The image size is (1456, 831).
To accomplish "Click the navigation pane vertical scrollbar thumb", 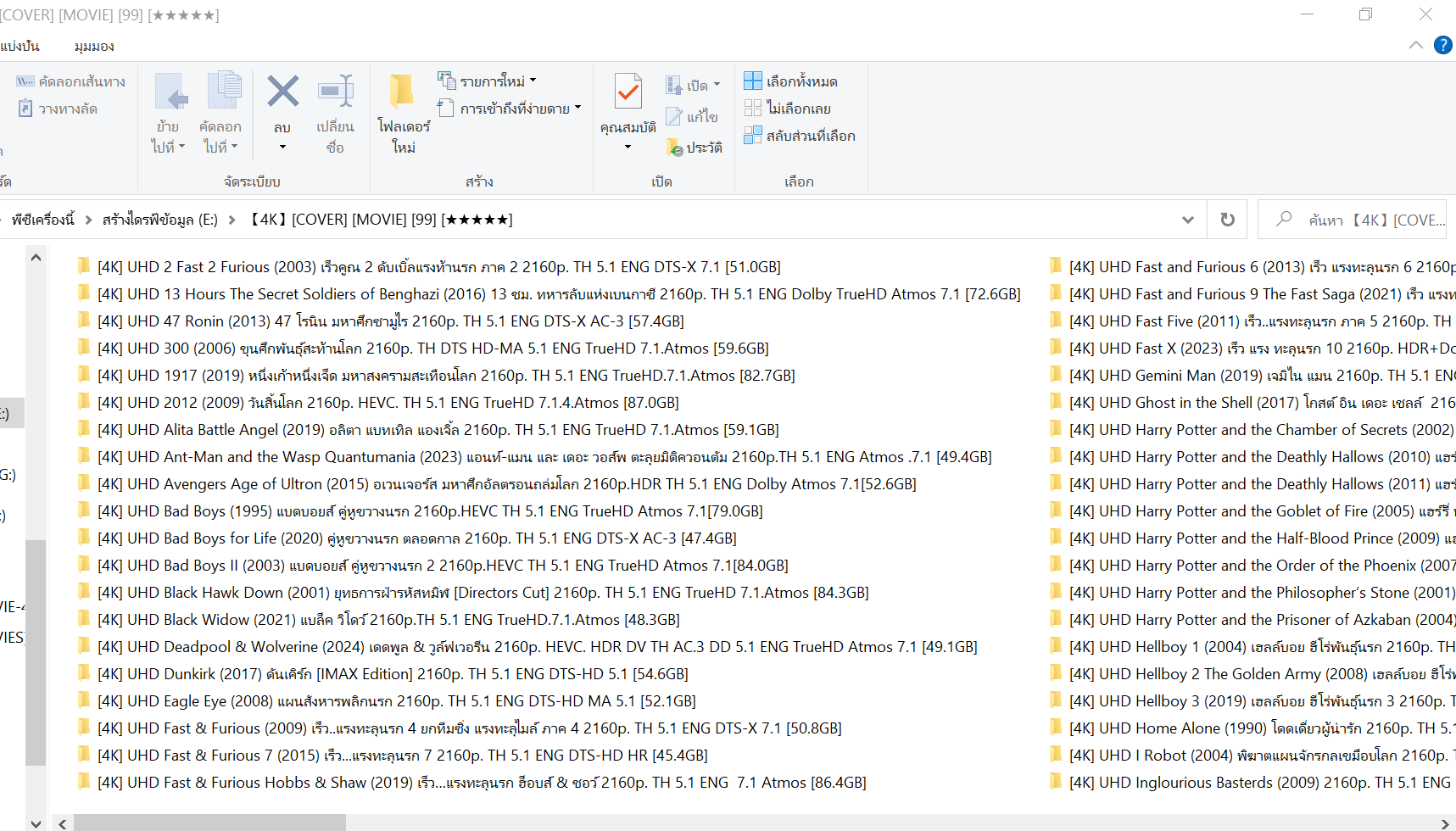I will (36, 652).
